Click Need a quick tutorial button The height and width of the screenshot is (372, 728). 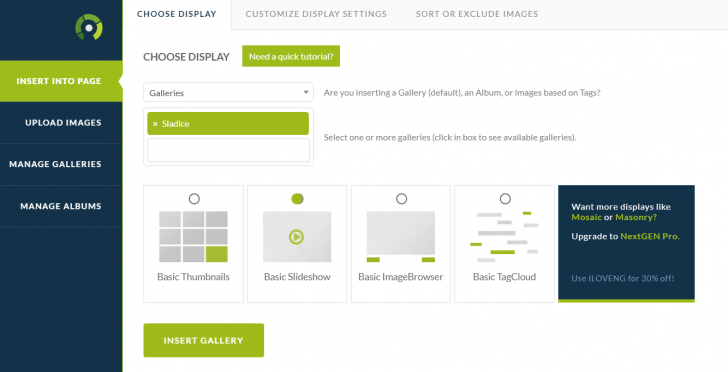291,57
